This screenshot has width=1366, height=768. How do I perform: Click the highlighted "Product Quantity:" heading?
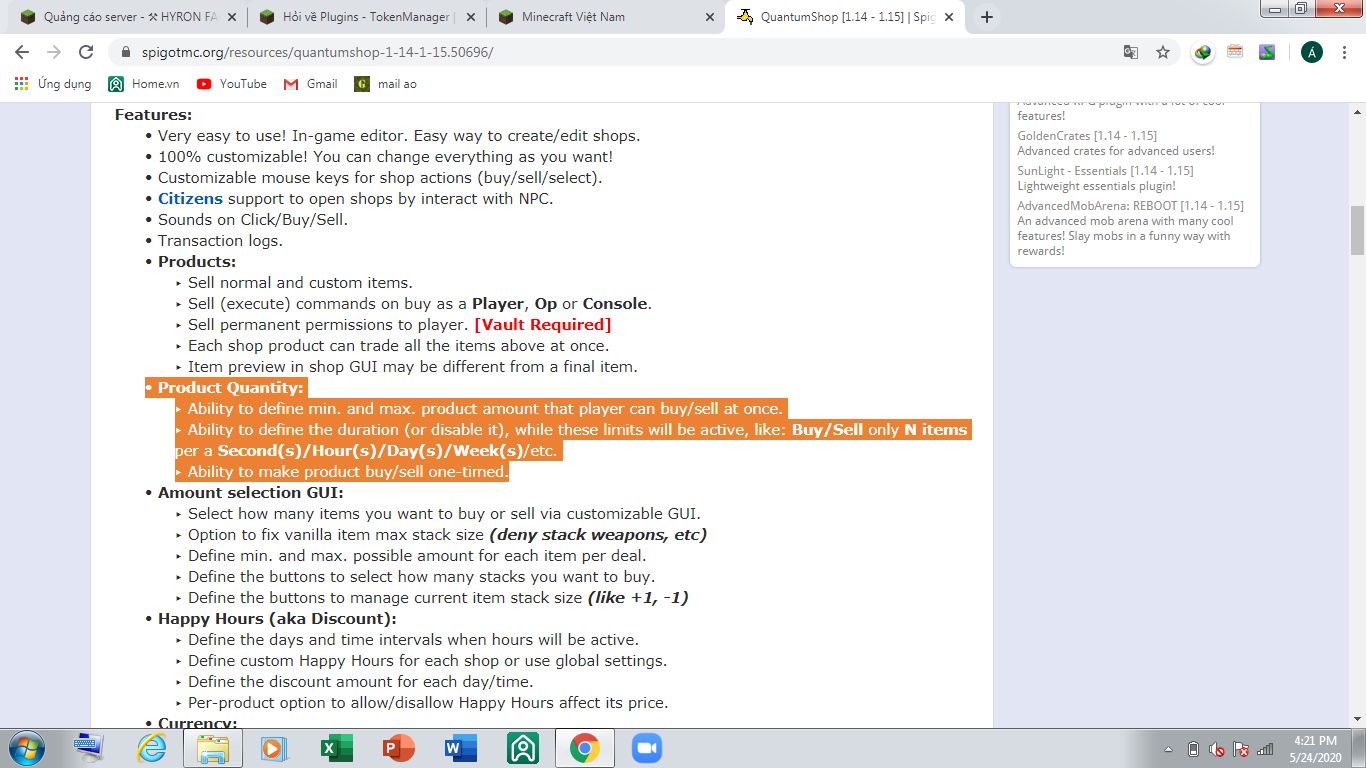pyautogui.click(x=230, y=388)
